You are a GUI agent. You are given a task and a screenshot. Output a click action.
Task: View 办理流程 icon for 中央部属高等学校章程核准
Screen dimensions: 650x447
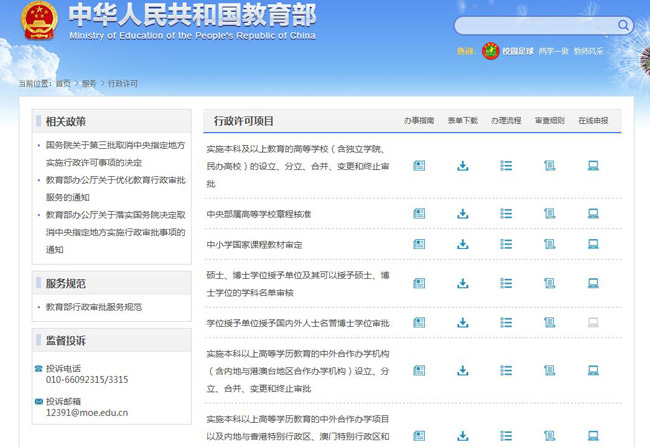506,213
